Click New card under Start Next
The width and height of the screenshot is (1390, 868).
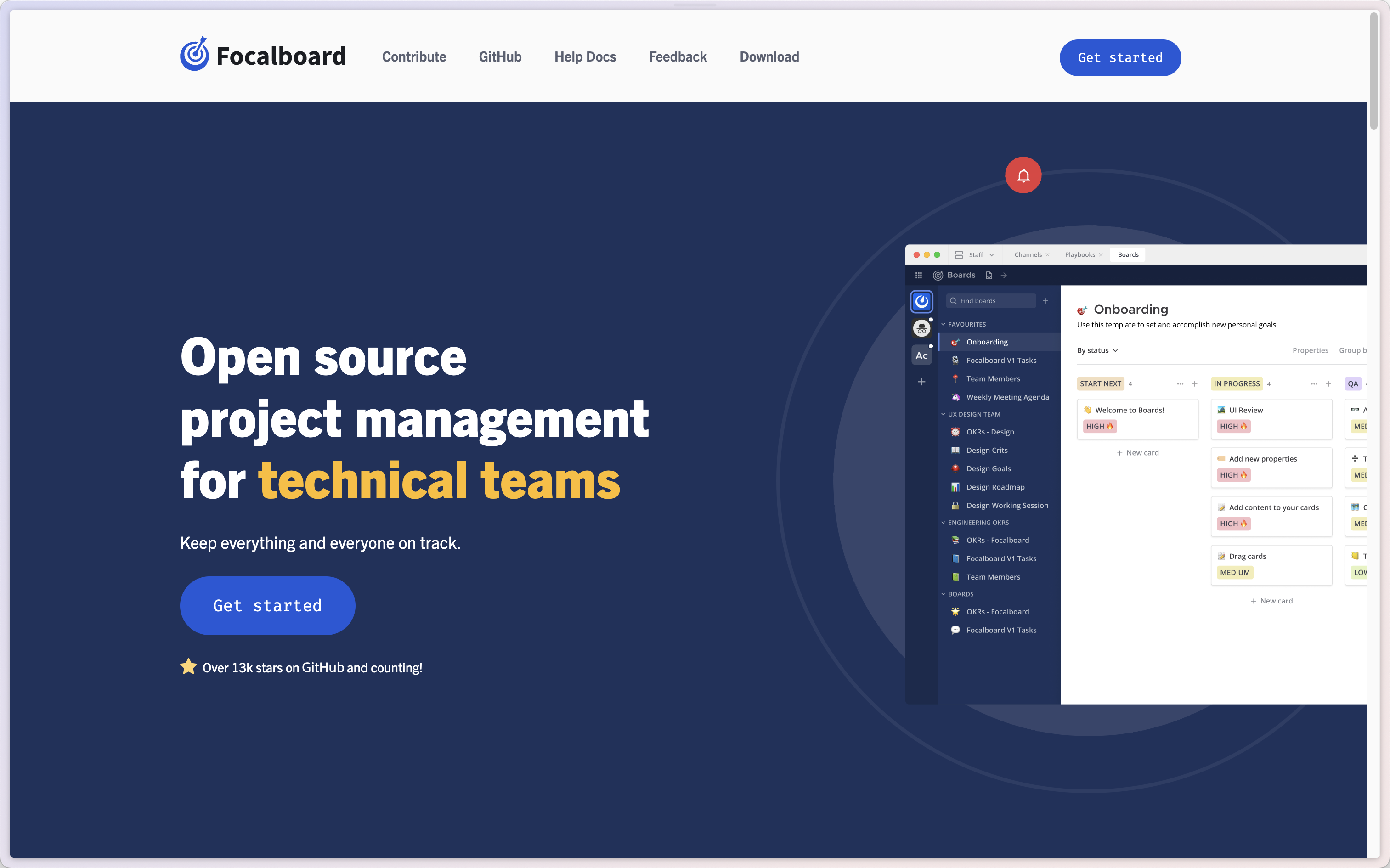(1137, 453)
